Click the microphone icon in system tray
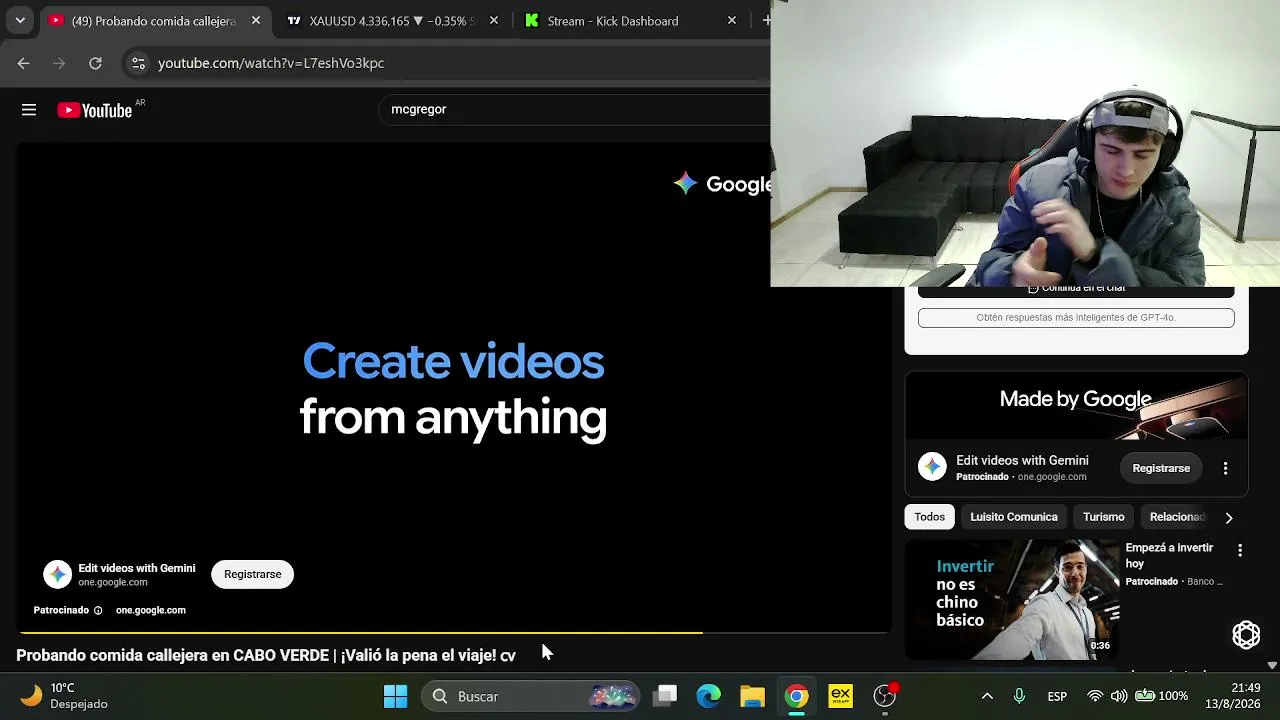This screenshot has height=720, width=1280. (x=1019, y=696)
